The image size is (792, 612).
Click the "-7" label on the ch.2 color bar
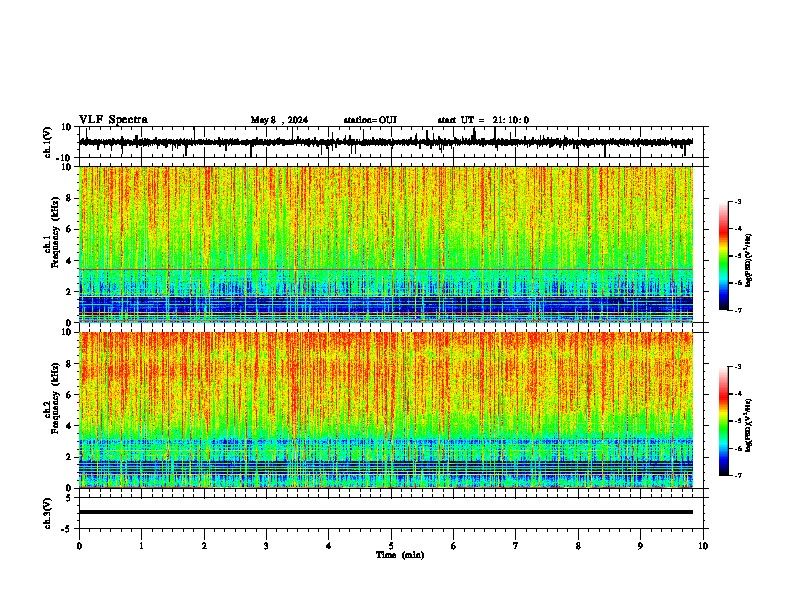click(737, 475)
